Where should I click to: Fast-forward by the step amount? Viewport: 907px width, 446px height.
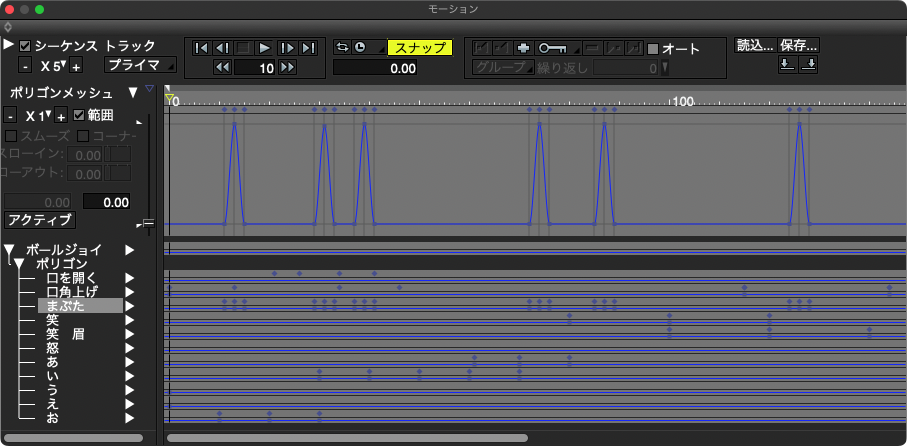287,67
